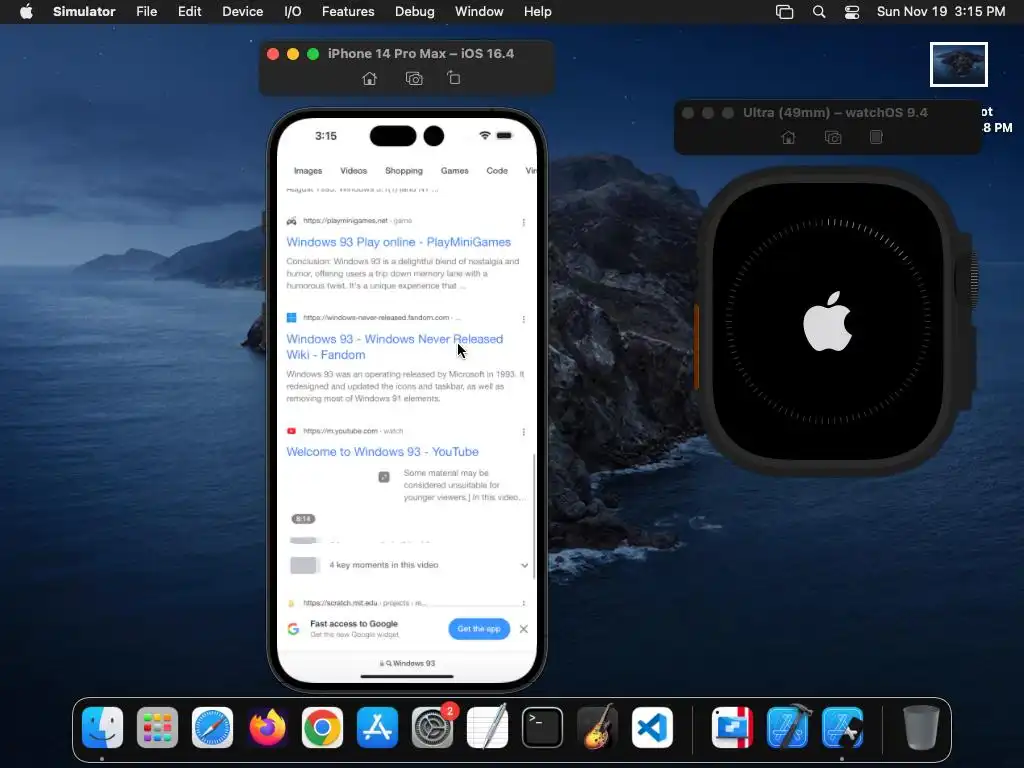Launch Firefox from the Dock

(x=267, y=727)
